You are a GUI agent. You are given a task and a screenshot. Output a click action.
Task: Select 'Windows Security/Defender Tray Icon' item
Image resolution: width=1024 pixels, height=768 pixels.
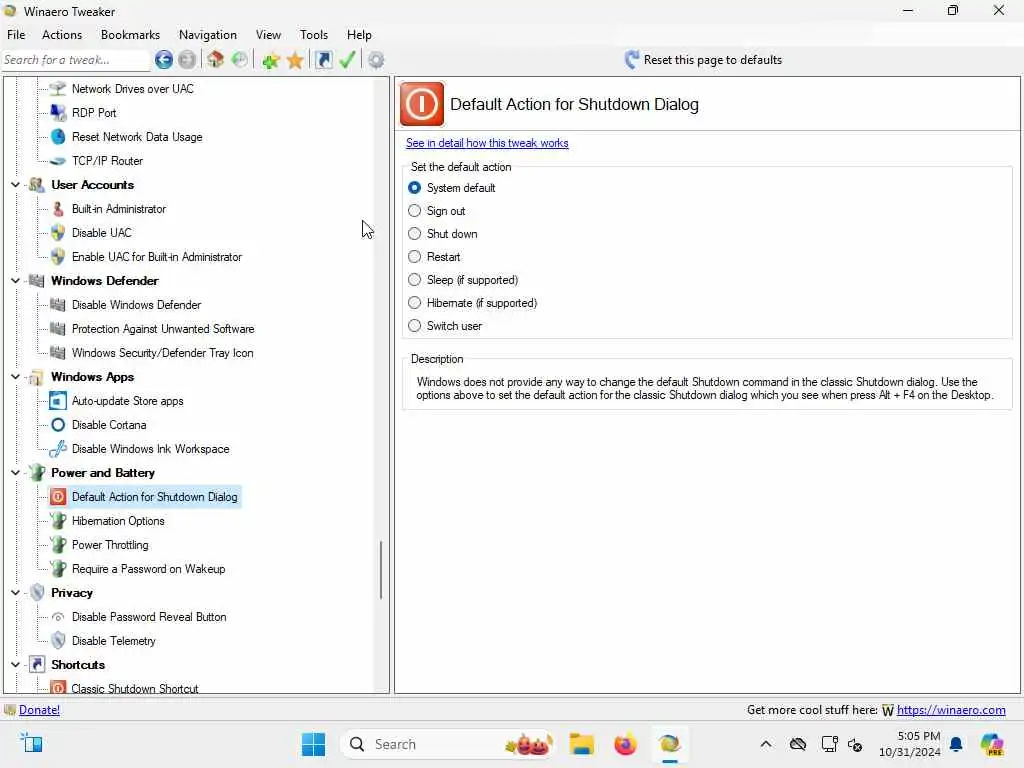click(162, 353)
